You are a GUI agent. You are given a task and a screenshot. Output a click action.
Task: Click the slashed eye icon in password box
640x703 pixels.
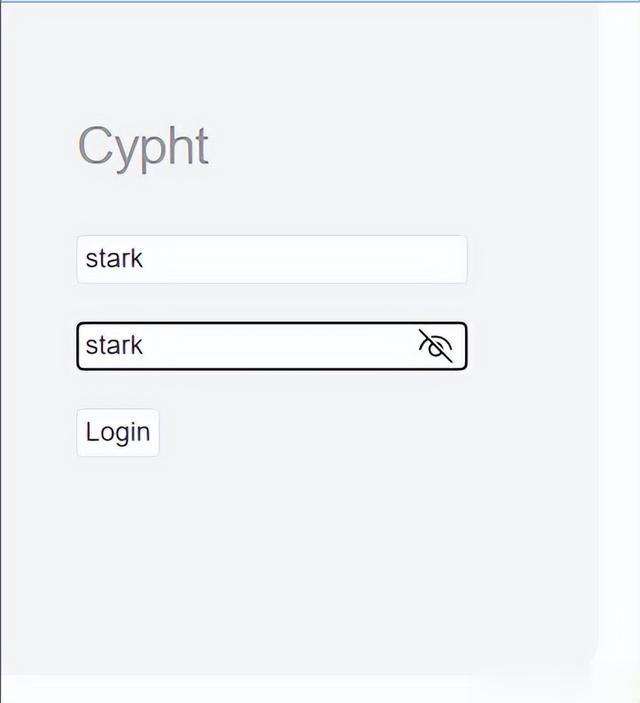(435, 346)
